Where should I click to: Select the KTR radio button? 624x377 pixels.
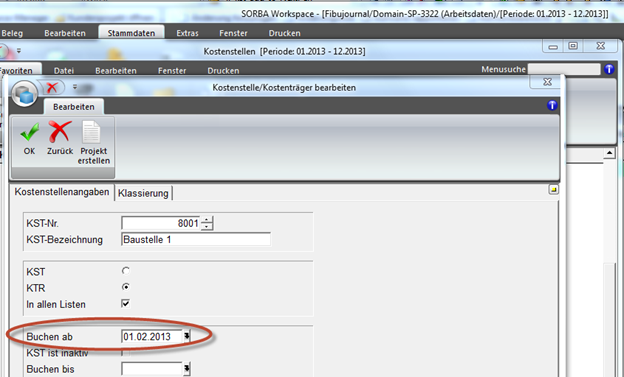click(126, 287)
